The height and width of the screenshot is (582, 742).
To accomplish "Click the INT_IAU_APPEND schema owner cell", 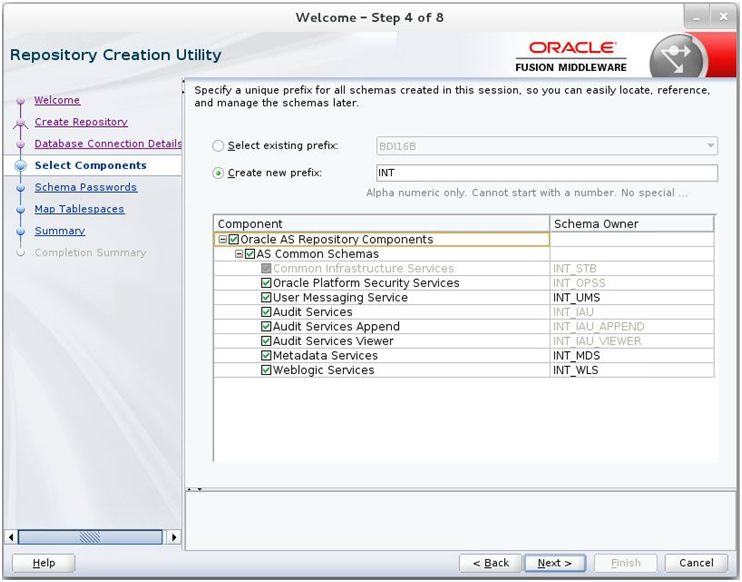I will [632, 326].
